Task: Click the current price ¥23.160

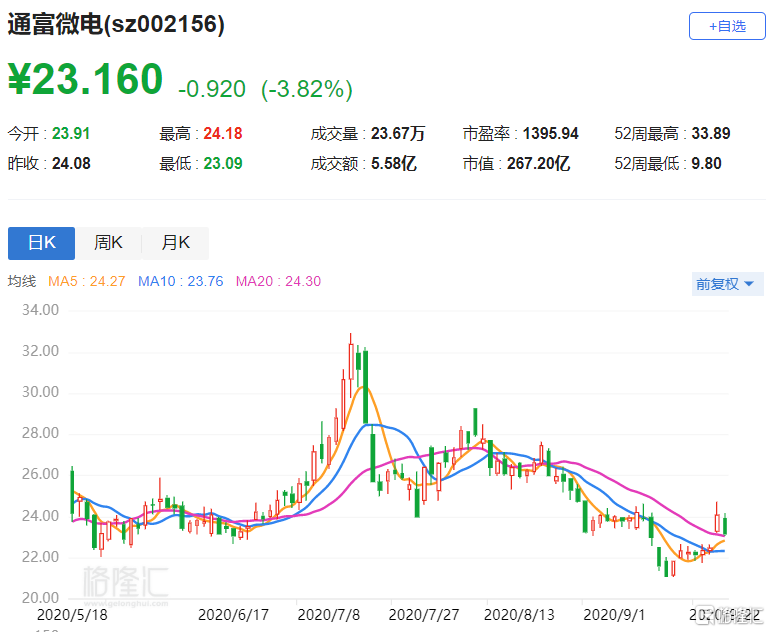Action: tap(86, 80)
